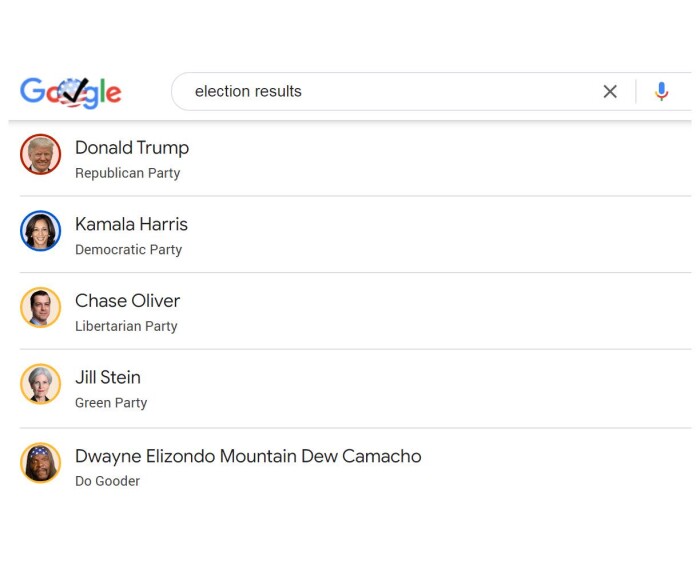Open the Donald Trump result

click(x=132, y=148)
